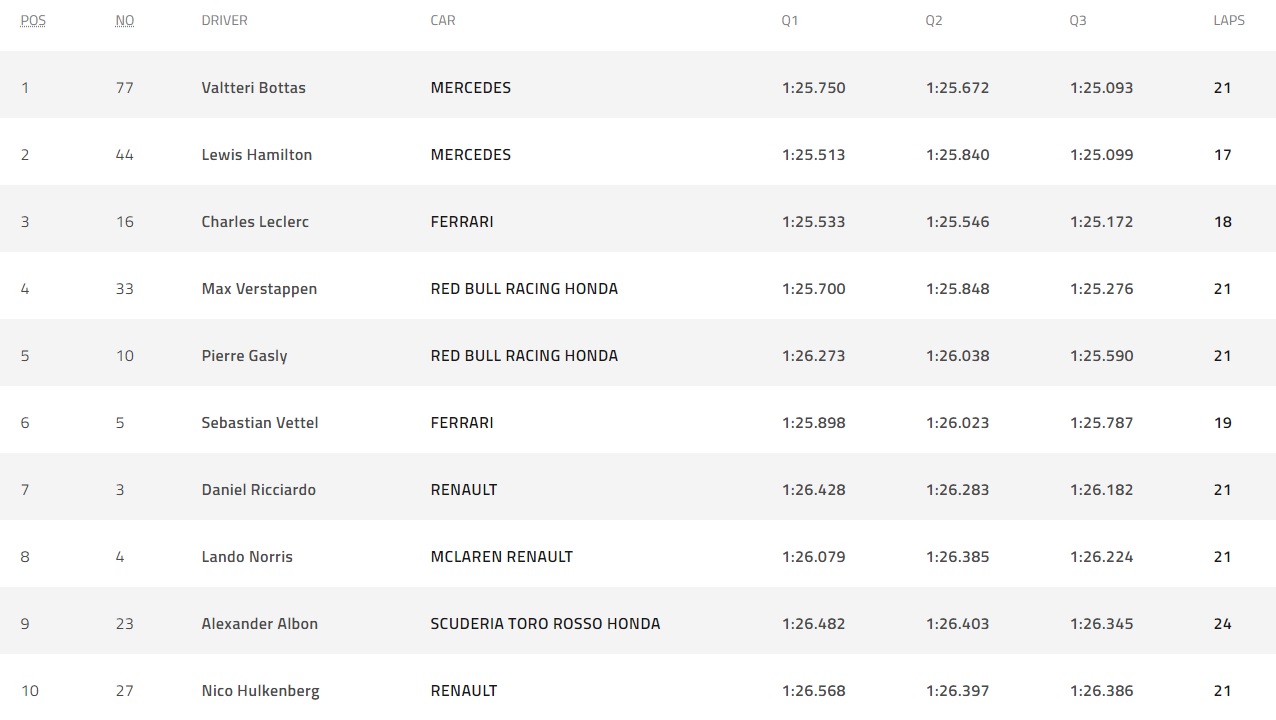This screenshot has width=1276, height=720.
Task: Click Daniel Ricciardo's name
Action: coord(258,489)
